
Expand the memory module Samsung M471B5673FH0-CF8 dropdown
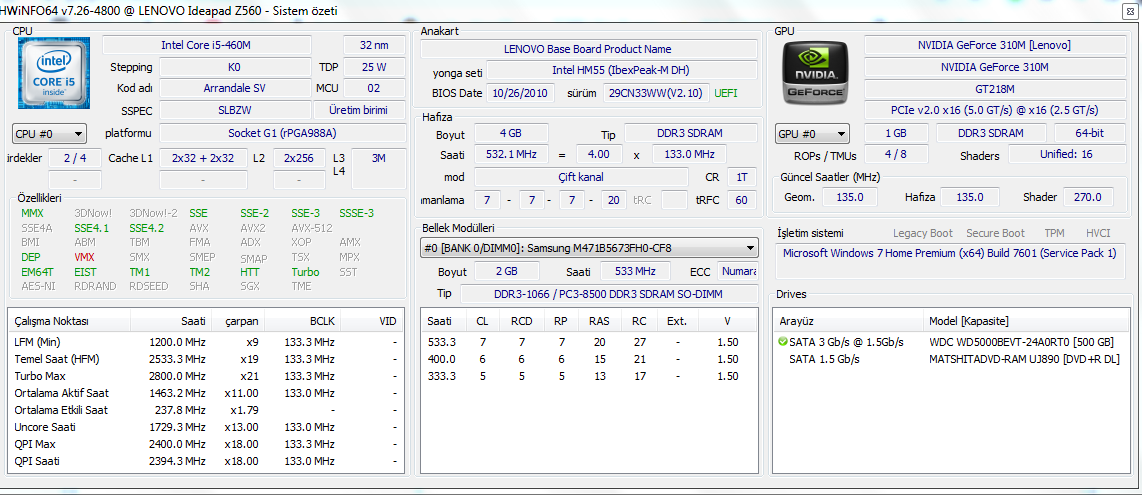click(590, 248)
